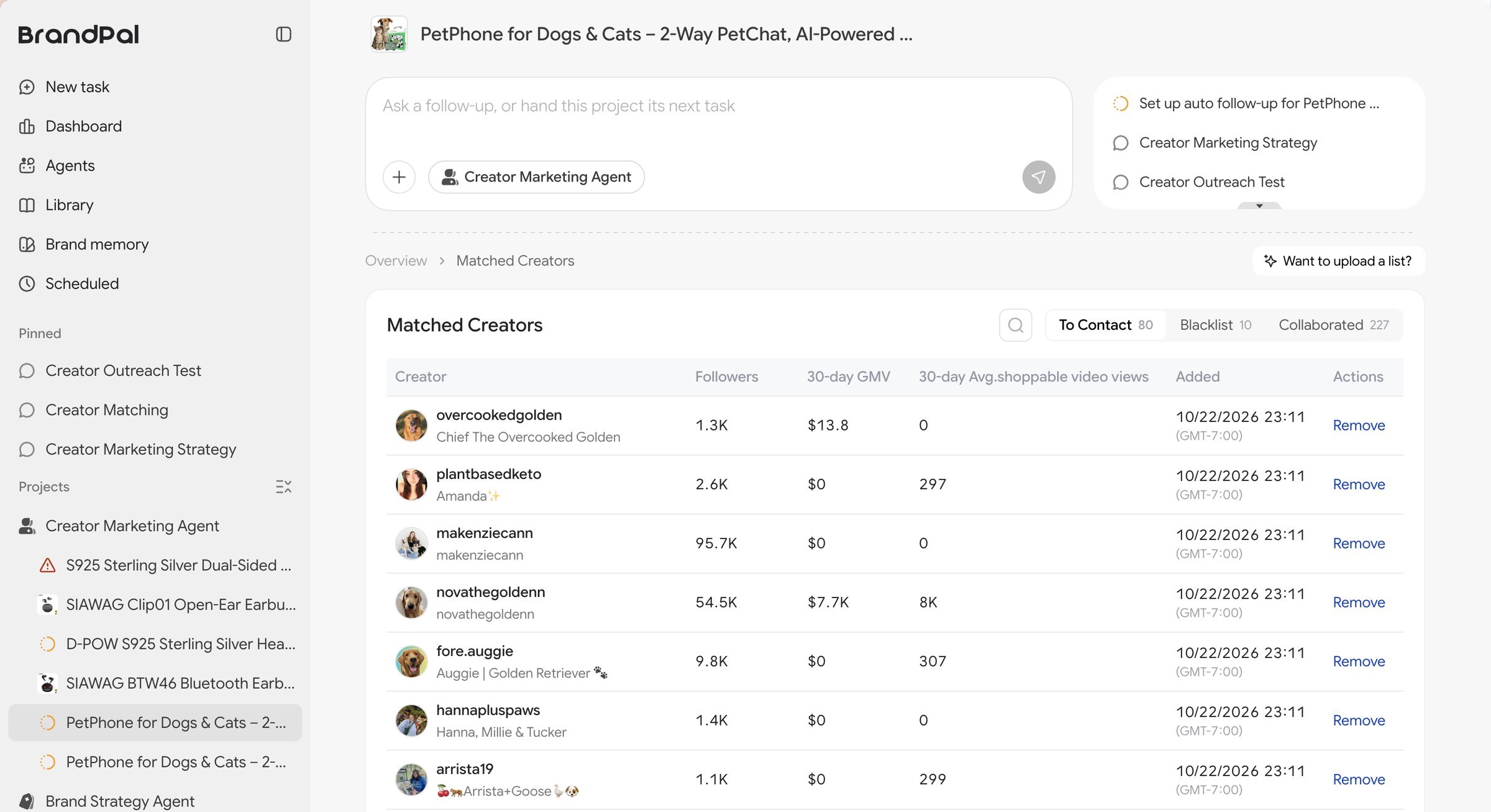Open New task in sidebar

(x=64, y=87)
